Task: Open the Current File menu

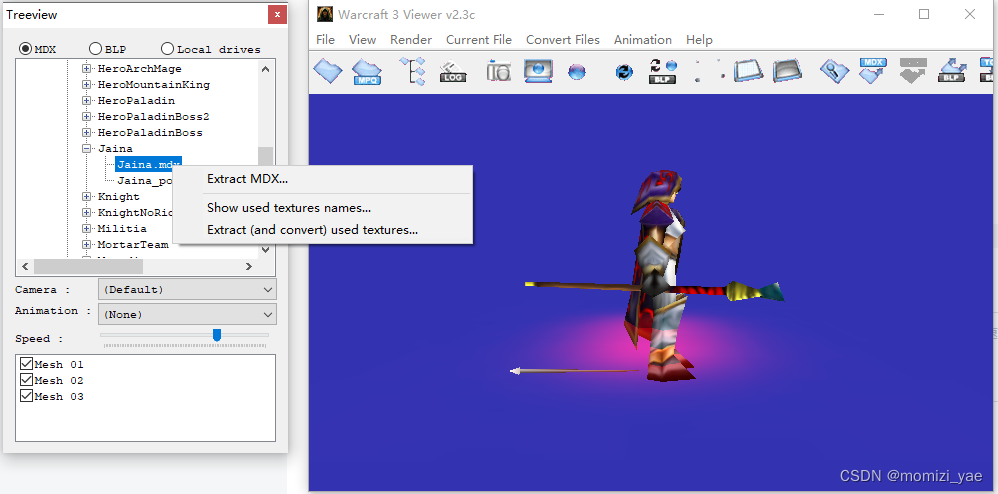Action: pyautogui.click(x=479, y=39)
